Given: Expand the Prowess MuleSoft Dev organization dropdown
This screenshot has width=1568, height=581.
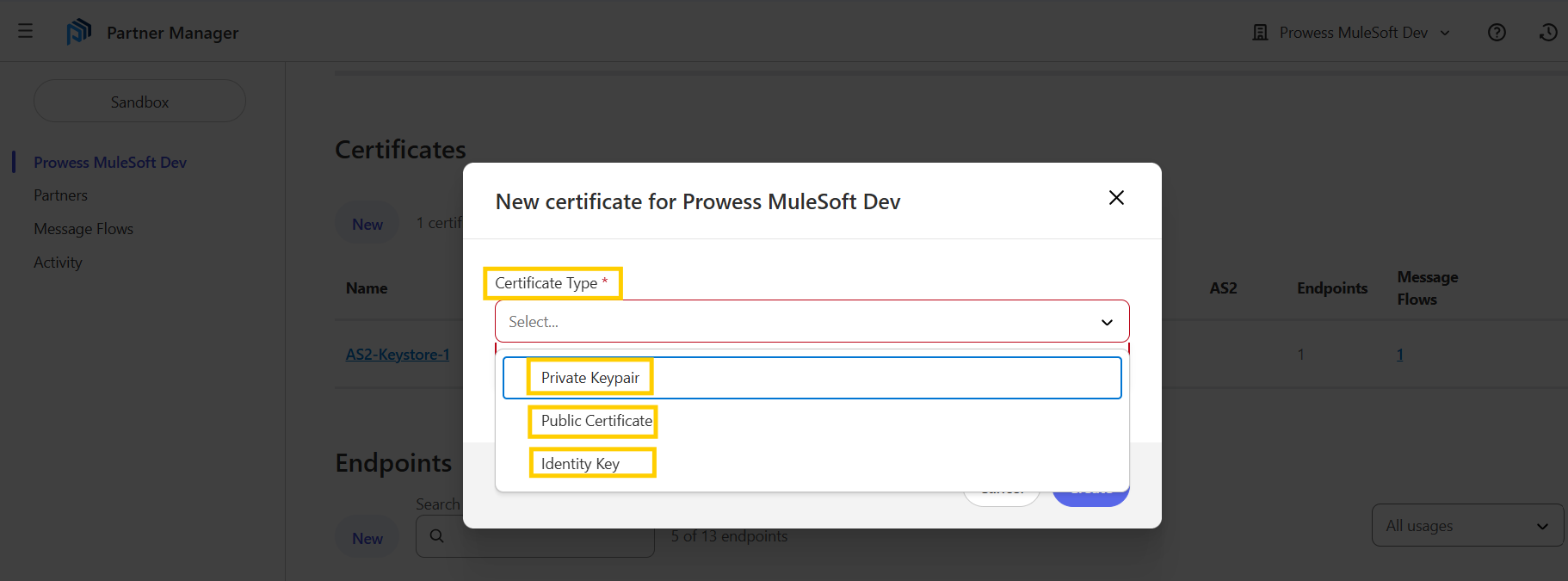Looking at the screenshot, I should [x=1445, y=33].
